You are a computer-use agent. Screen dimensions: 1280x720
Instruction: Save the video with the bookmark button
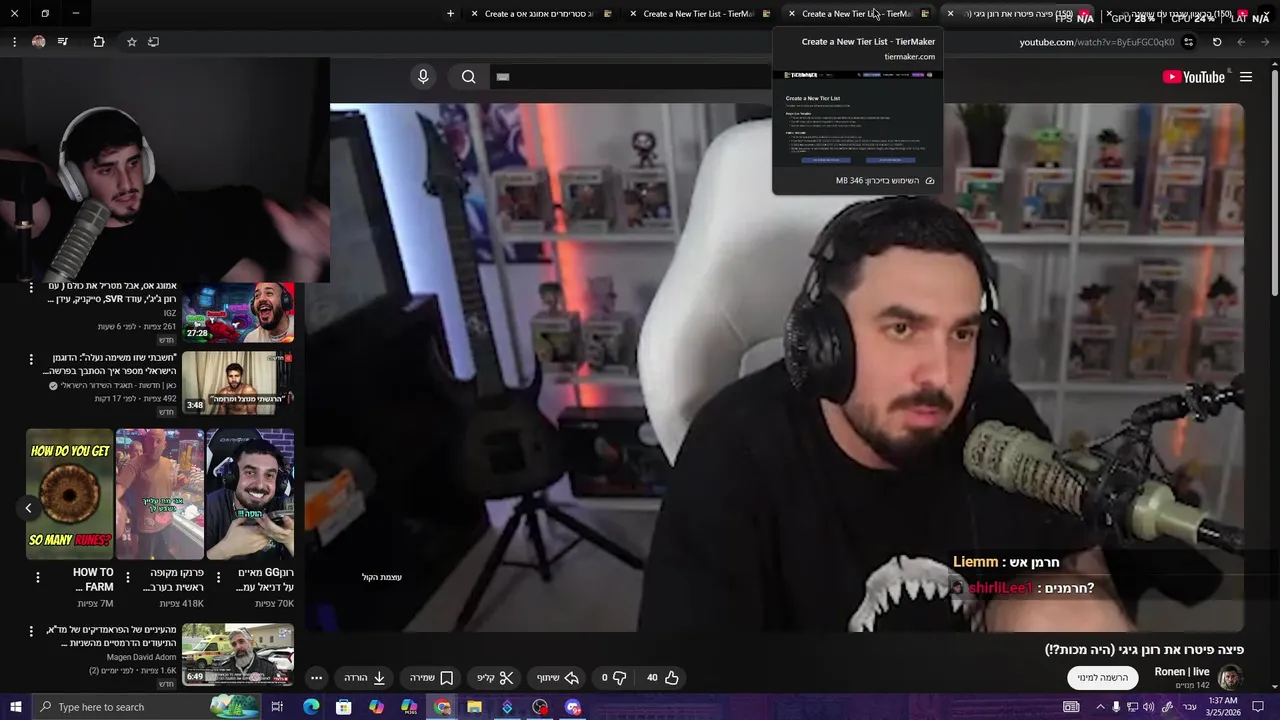coord(432,678)
